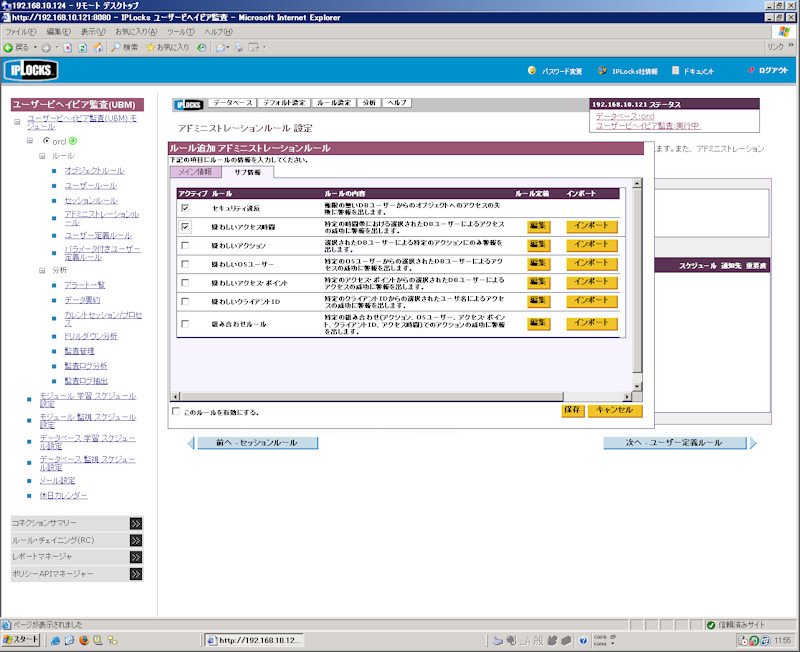Switch to メイン情報 tab
The width and height of the screenshot is (800, 652).
coord(195,172)
